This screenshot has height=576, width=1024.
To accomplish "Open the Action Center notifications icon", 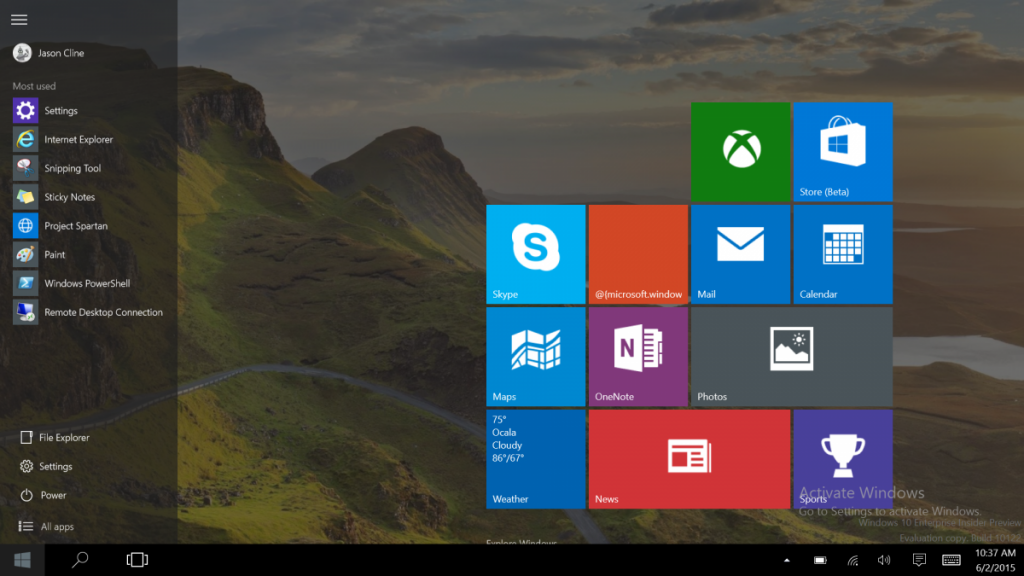I will (919, 560).
